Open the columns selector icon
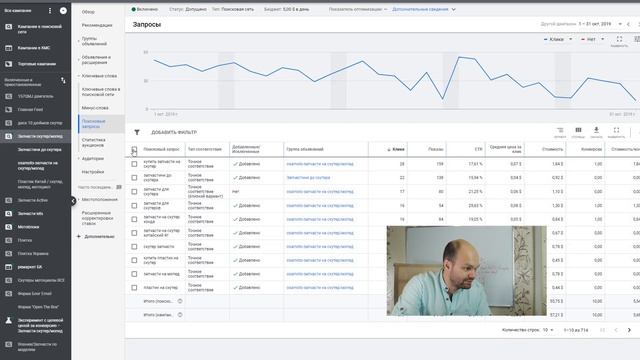The width and height of the screenshot is (640, 360). [578, 130]
